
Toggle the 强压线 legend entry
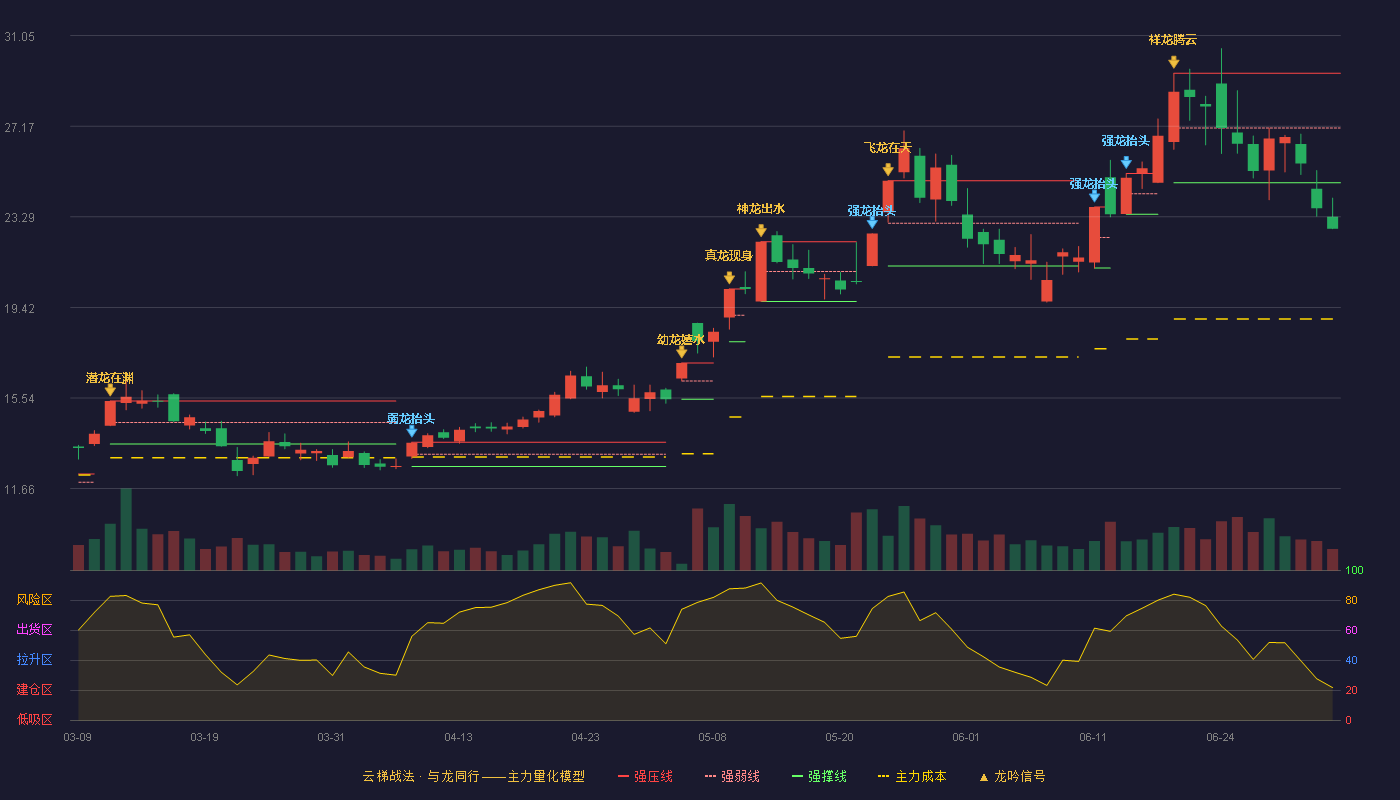coord(645,776)
